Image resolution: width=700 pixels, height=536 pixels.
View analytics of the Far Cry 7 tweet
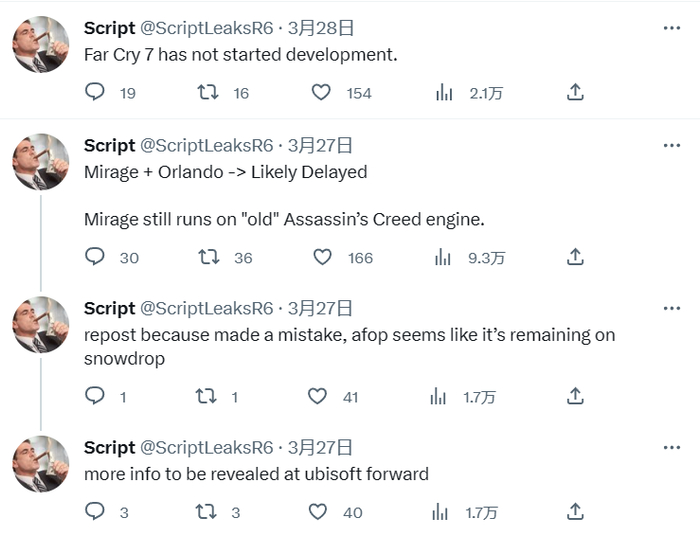(444, 92)
